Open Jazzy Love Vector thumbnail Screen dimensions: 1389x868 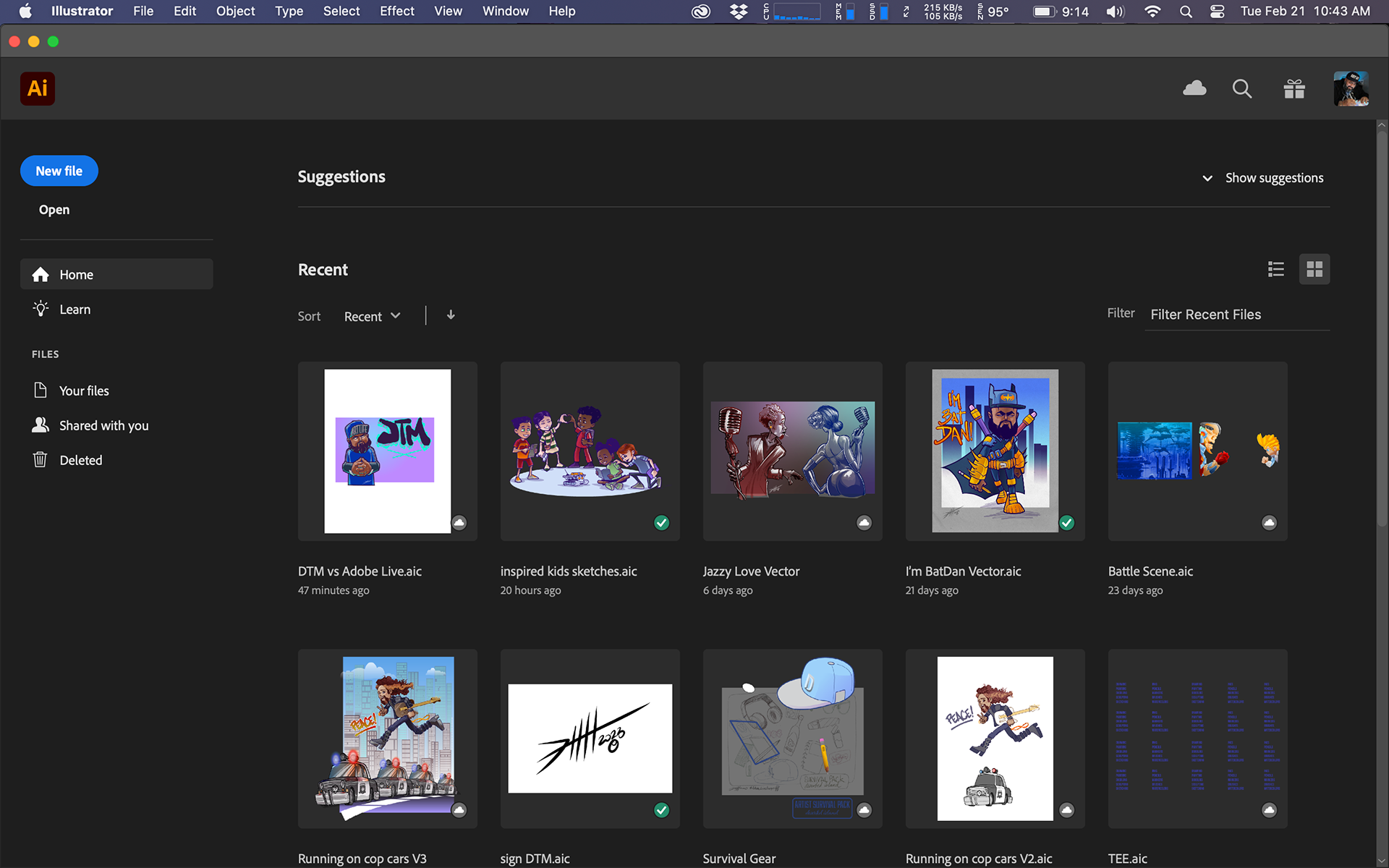(x=793, y=451)
